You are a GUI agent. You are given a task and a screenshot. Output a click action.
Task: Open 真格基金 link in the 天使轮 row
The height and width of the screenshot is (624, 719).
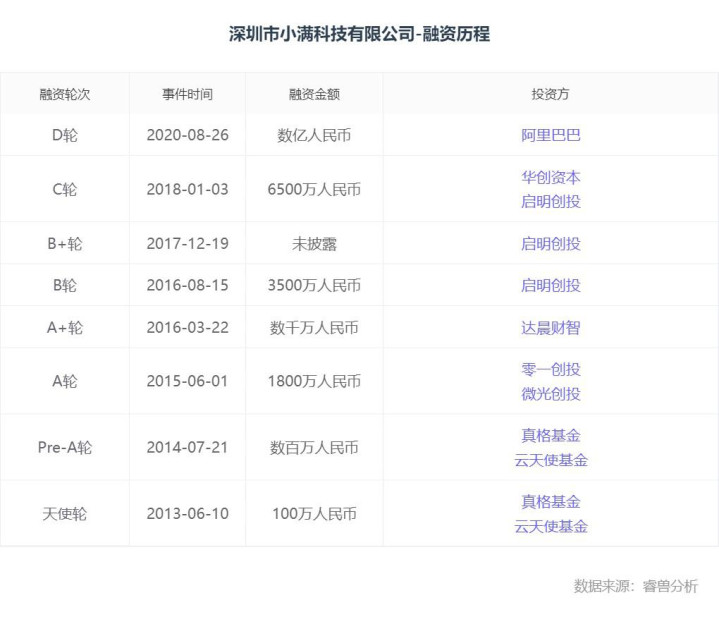tap(550, 502)
